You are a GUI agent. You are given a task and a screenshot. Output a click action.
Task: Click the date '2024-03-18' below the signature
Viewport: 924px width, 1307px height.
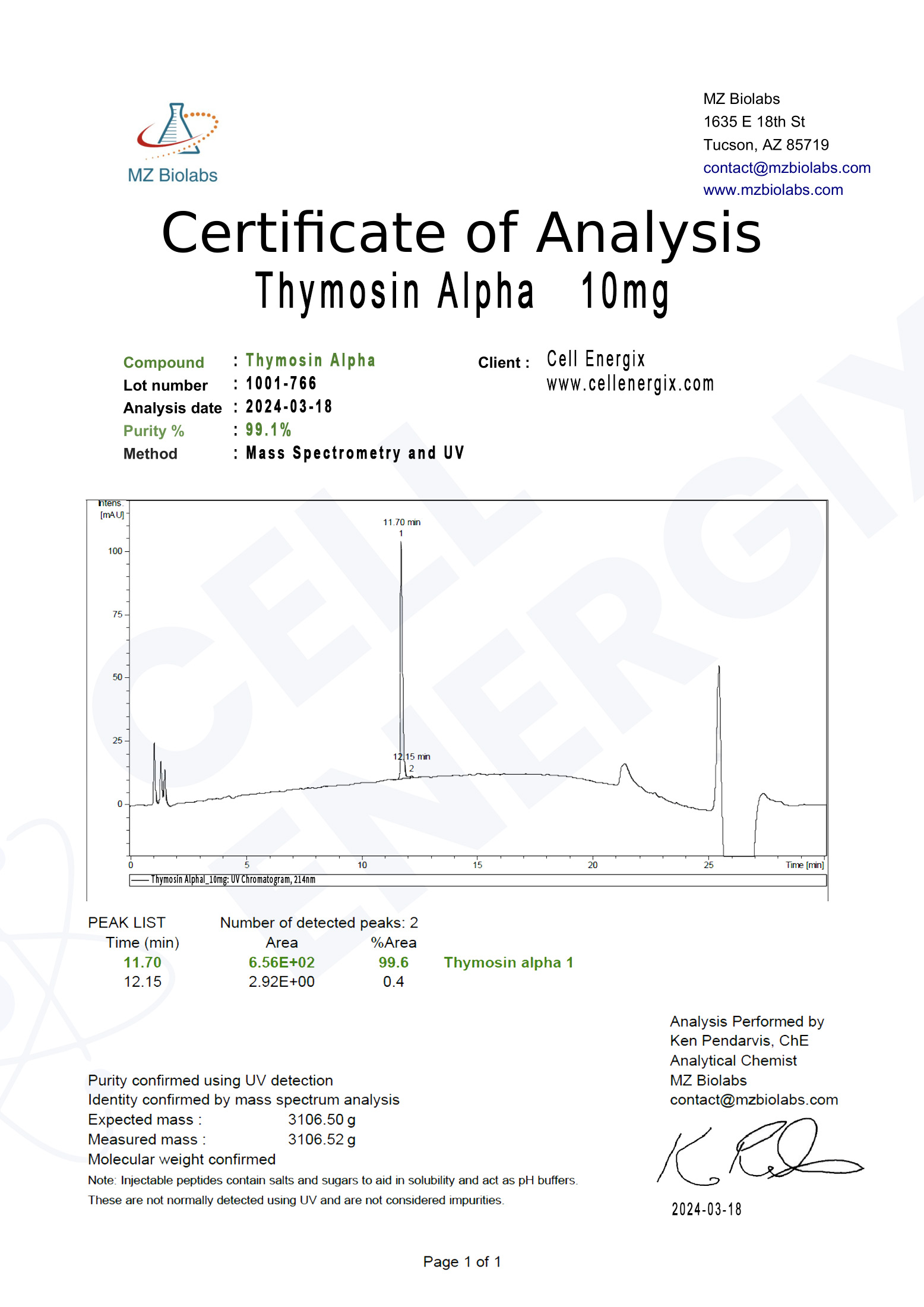pyautogui.click(x=707, y=1210)
